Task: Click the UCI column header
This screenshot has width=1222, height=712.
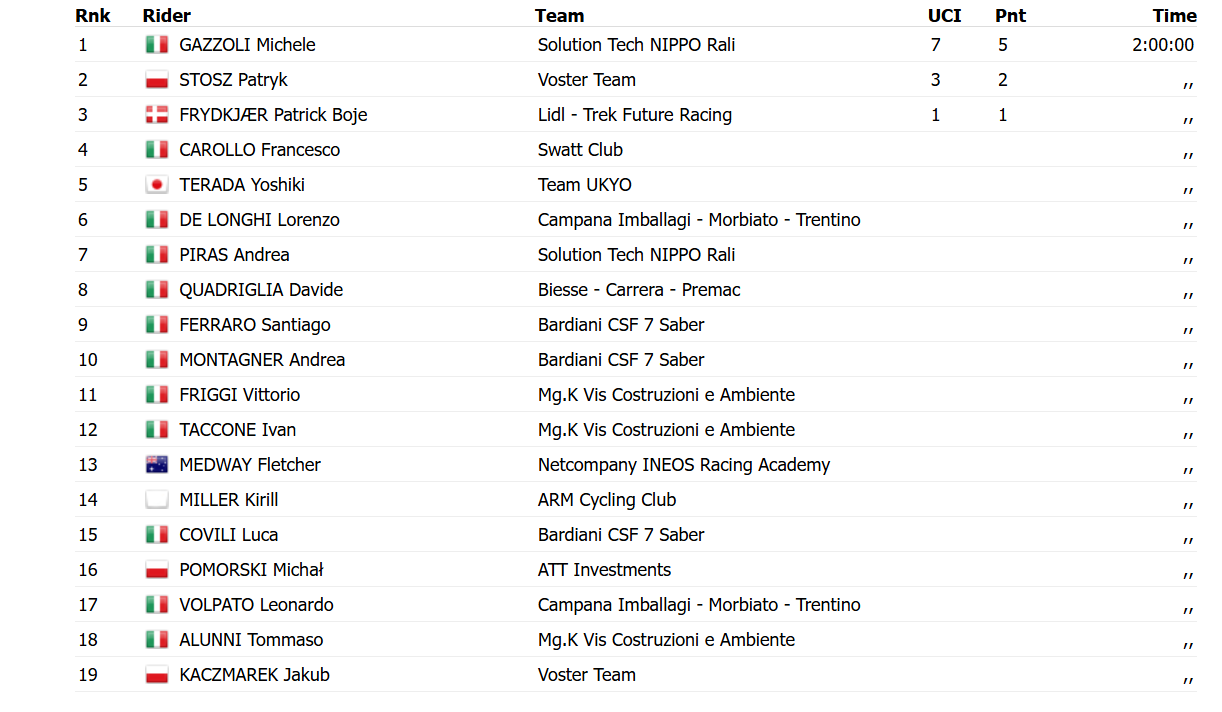Action: [945, 16]
